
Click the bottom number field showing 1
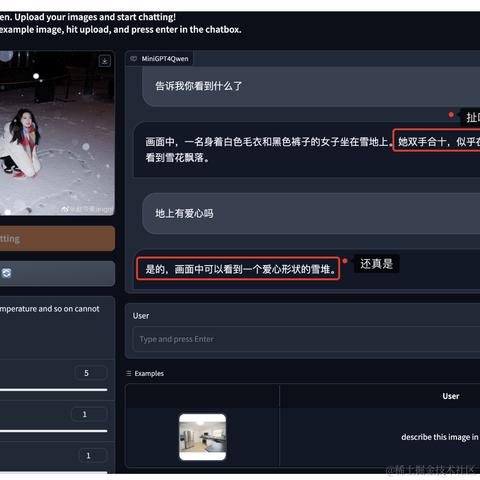(93, 456)
